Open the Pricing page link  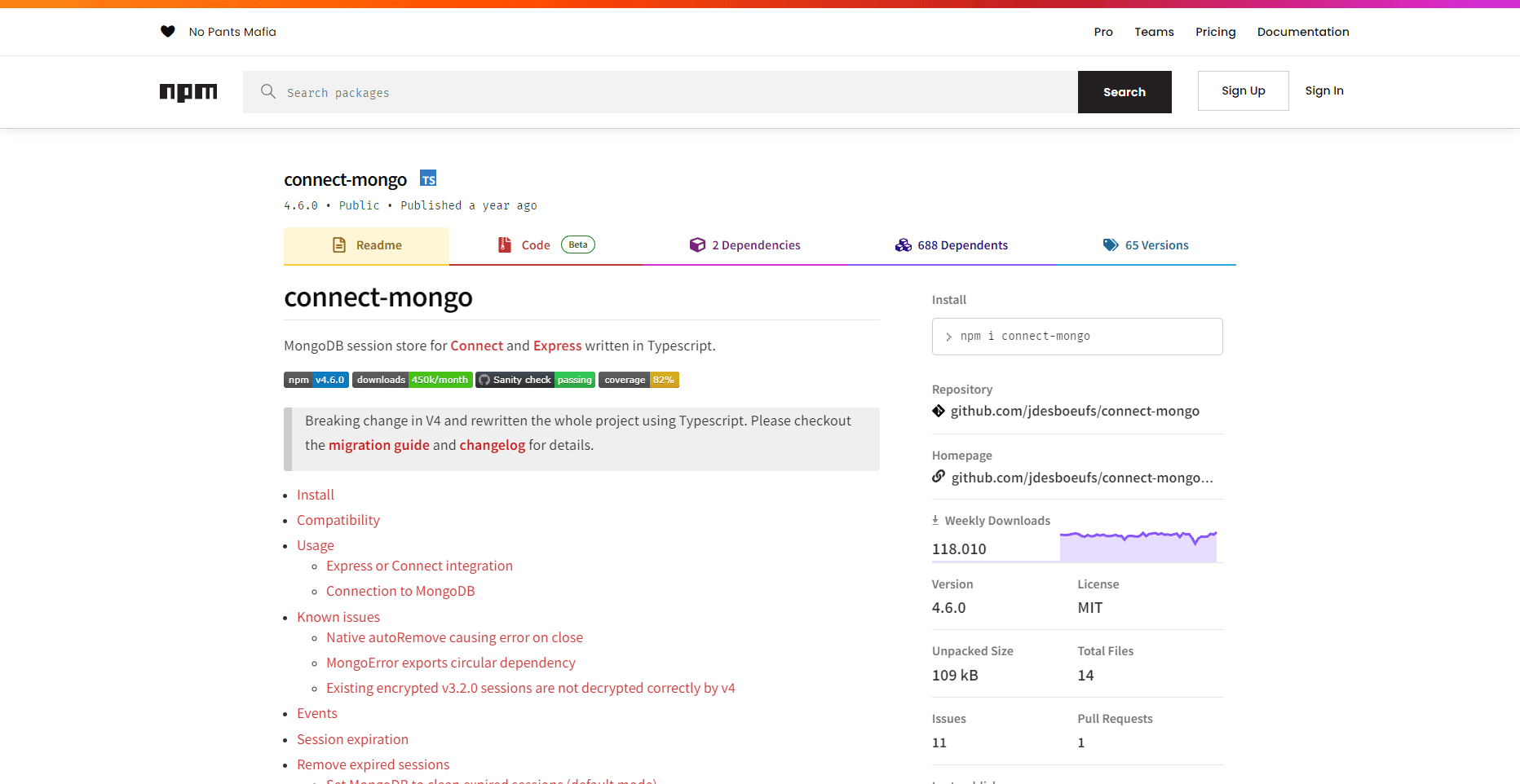[x=1215, y=32]
